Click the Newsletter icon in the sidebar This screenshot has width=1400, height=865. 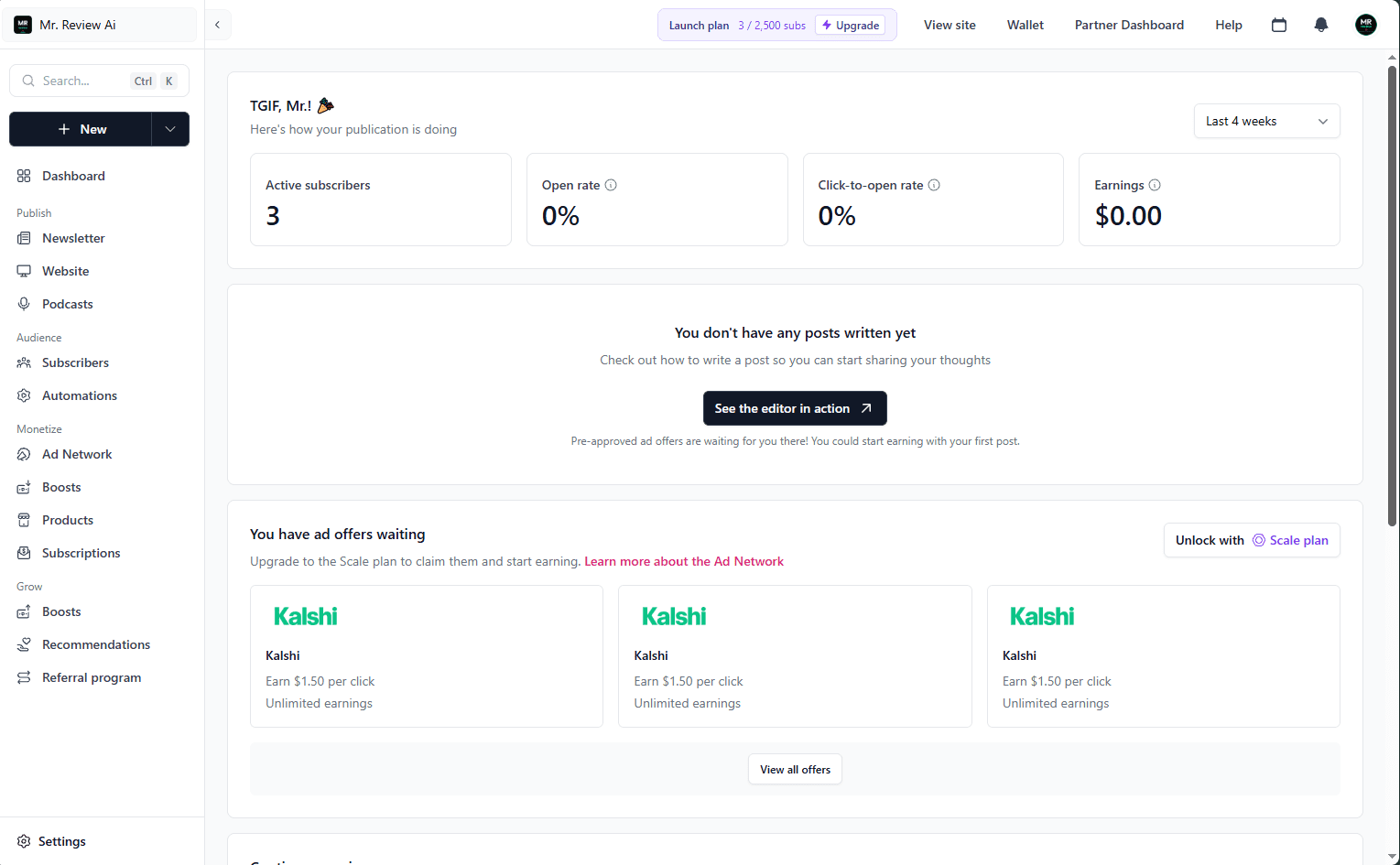tap(24, 238)
